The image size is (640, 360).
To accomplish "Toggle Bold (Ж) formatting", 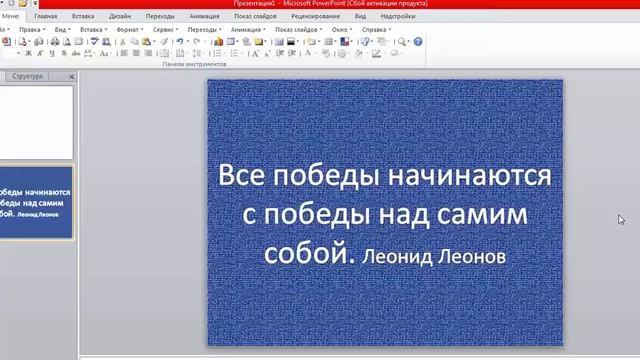I will pyautogui.click(x=28, y=53).
